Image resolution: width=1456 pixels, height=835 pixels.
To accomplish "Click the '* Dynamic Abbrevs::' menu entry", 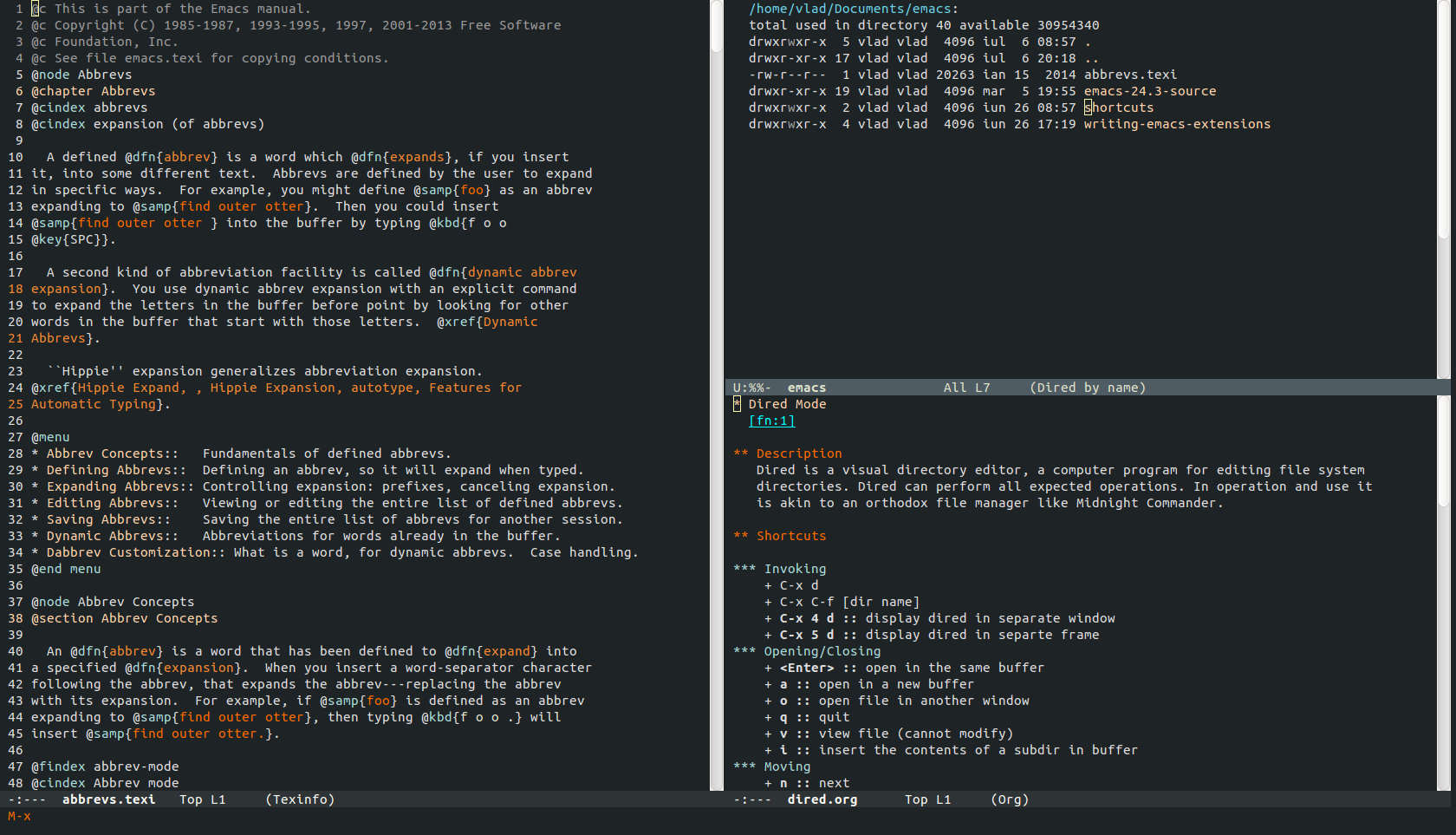I will point(105,536).
